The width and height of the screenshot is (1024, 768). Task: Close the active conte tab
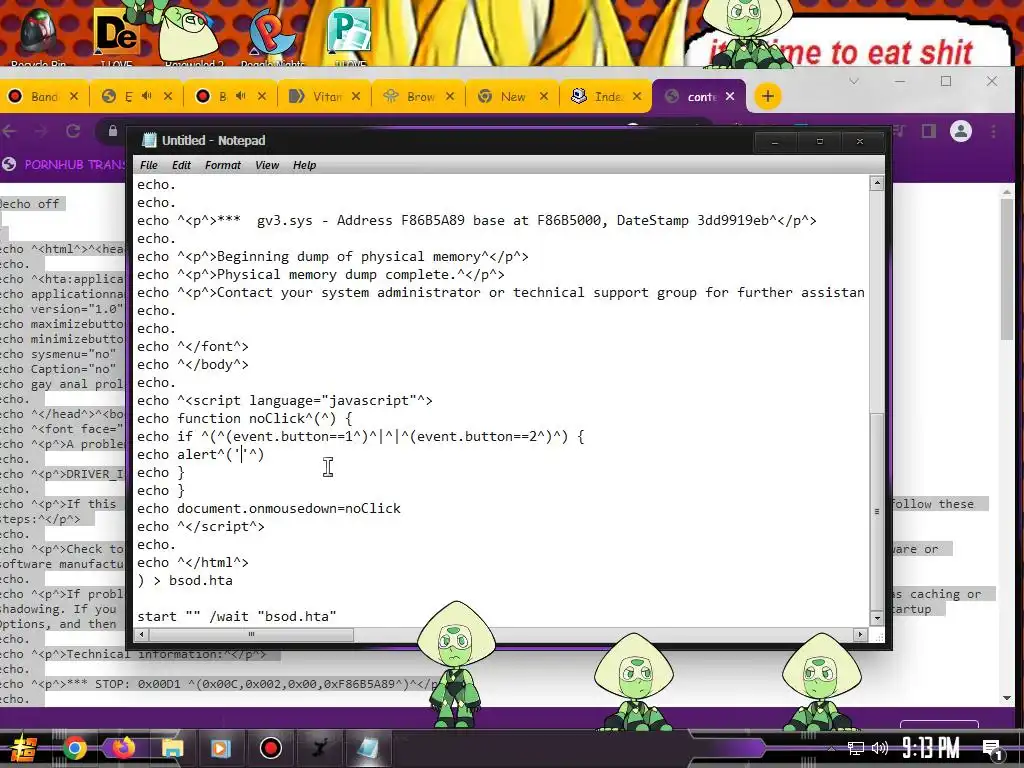pyautogui.click(x=730, y=96)
